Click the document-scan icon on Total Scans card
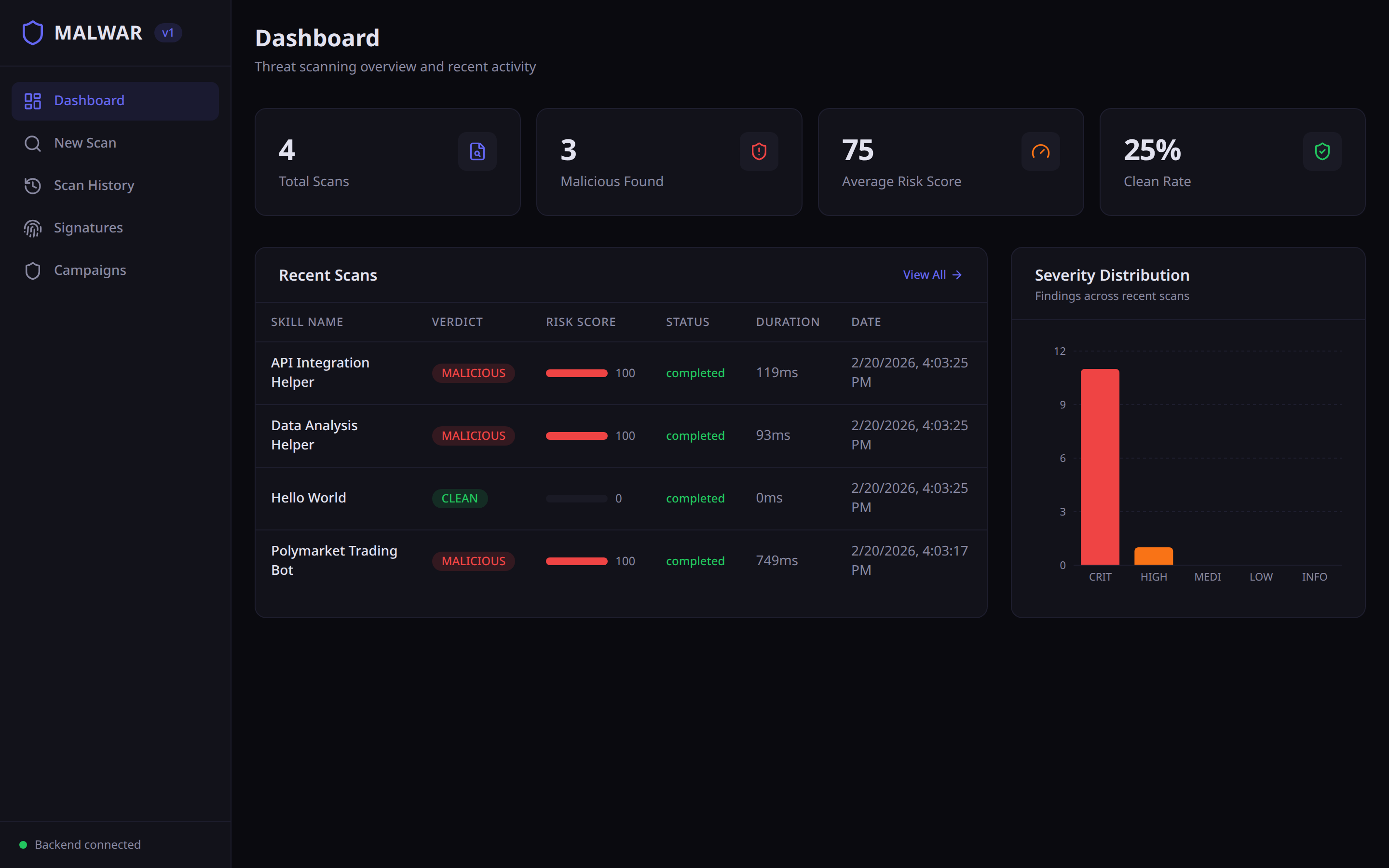1389x868 pixels. pyautogui.click(x=477, y=151)
